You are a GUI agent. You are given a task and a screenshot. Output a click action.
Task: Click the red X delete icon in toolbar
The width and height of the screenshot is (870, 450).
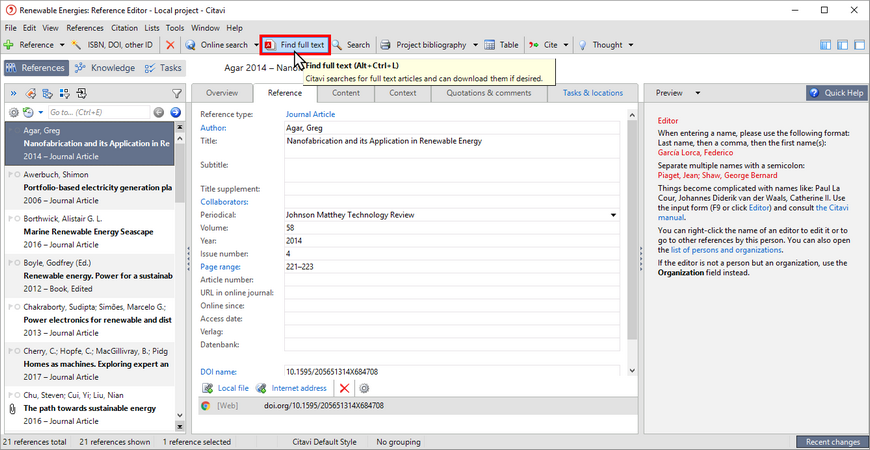(x=170, y=45)
